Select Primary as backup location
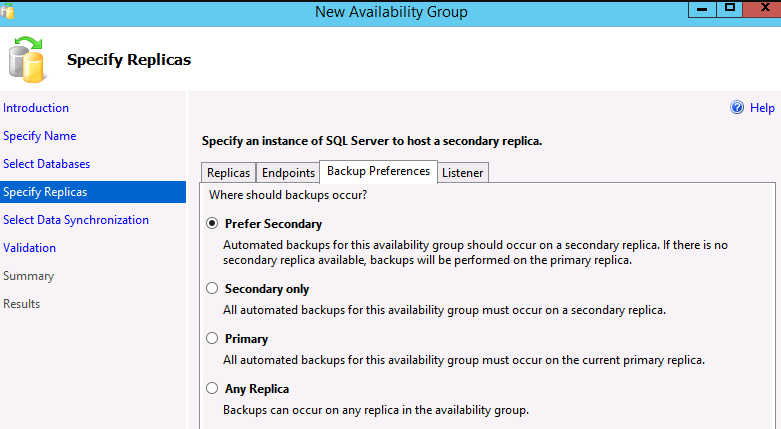The height and width of the screenshot is (429, 781). tap(211, 338)
